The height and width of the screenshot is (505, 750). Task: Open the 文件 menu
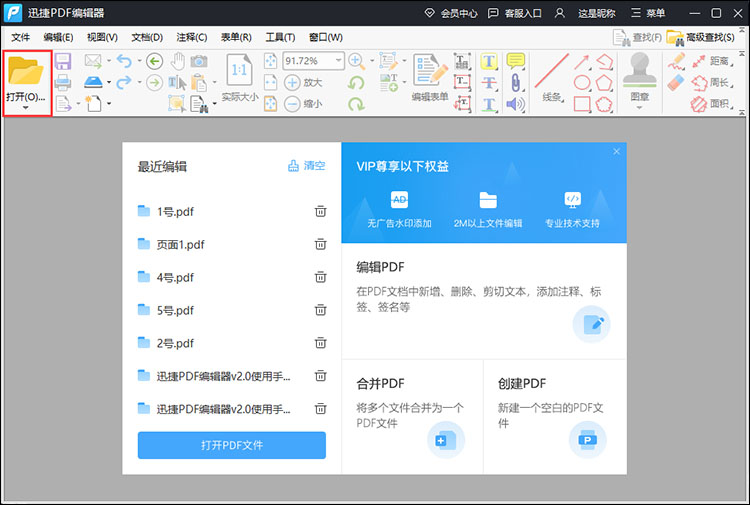(21, 37)
